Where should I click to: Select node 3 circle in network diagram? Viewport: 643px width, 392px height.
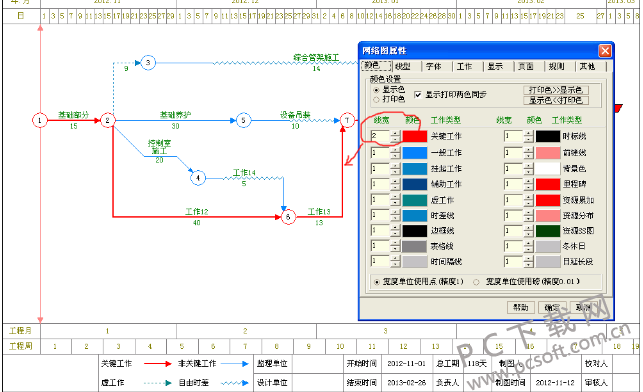pyautogui.click(x=148, y=63)
